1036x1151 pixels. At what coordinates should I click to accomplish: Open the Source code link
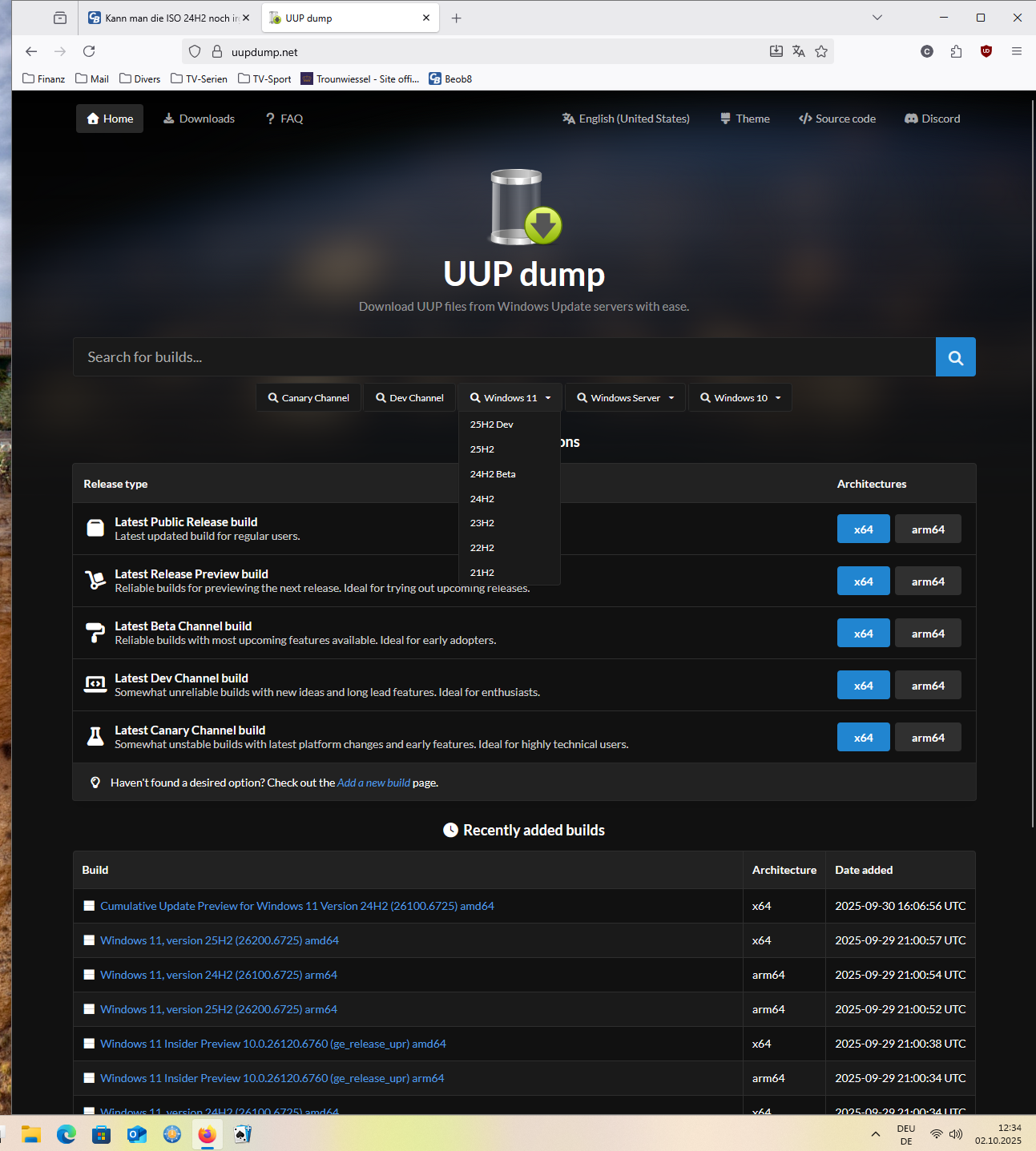[837, 119]
